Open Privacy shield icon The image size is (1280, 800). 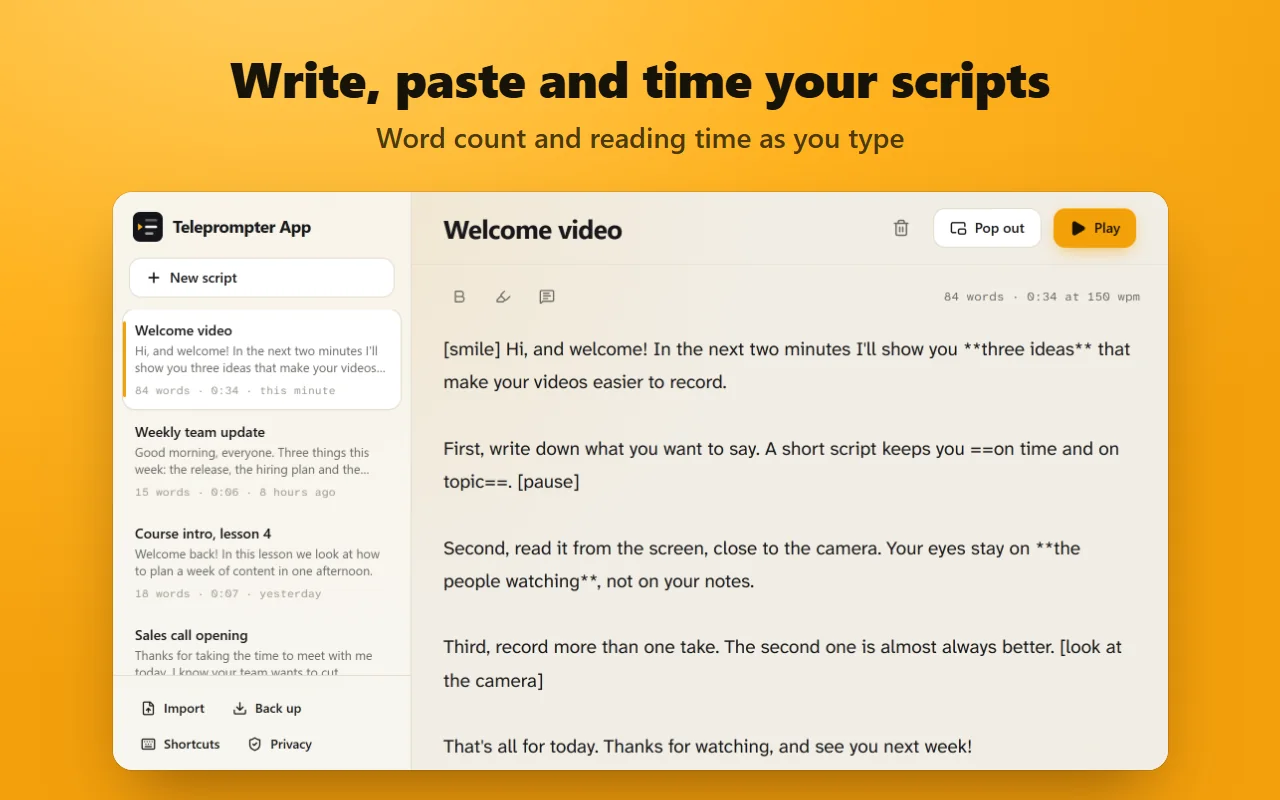255,744
